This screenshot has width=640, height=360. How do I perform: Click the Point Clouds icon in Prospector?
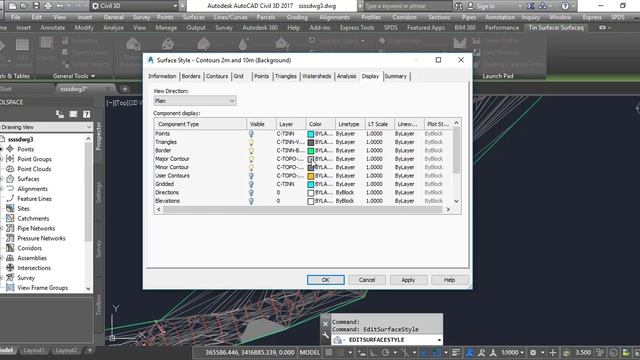[x=10, y=169]
